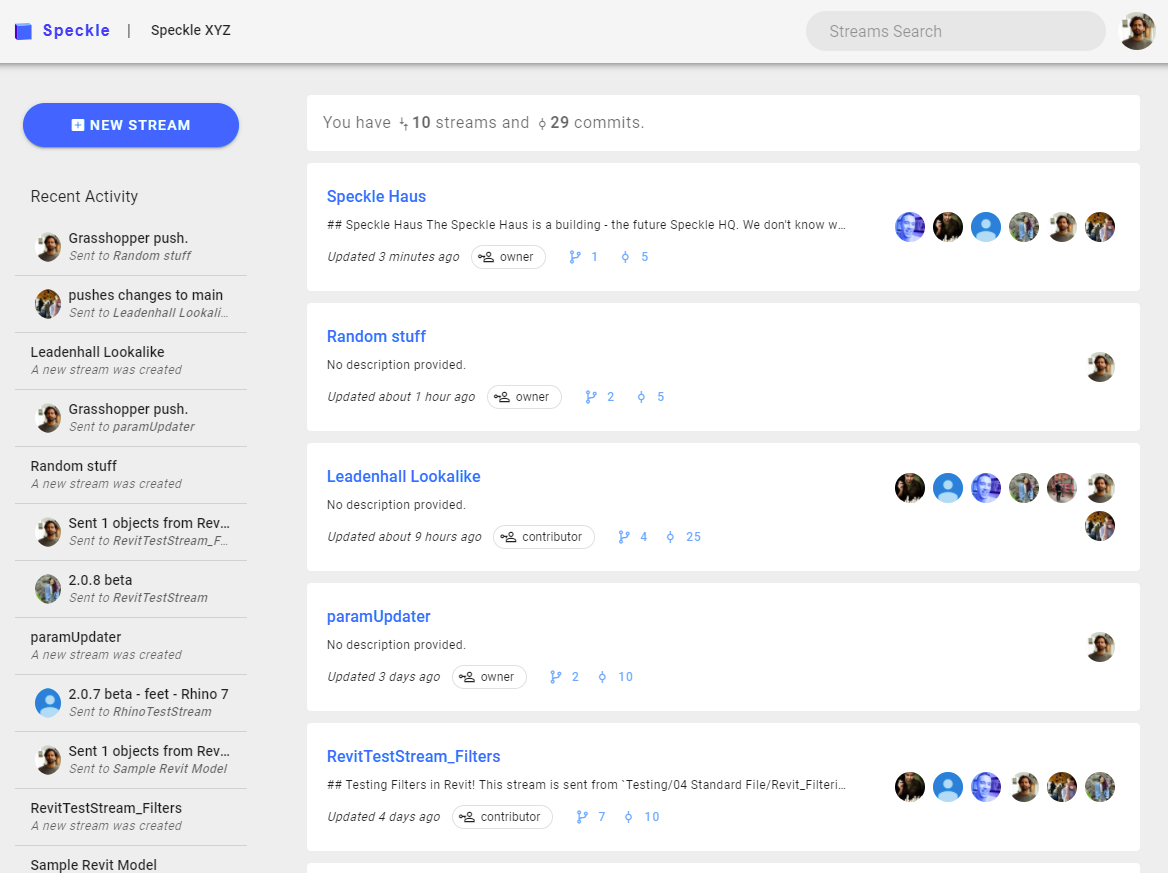The width and height of the screenshot is (1168, 873).
Task: Open the Leadenhall Lookalike stream link
Action: tap(403, 476)
